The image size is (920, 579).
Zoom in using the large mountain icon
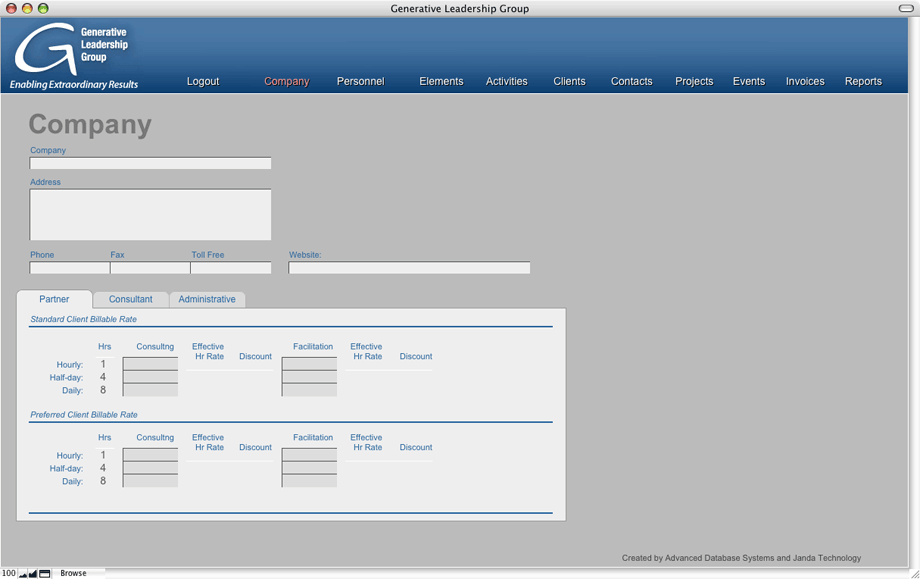click(x=33, y=574)
